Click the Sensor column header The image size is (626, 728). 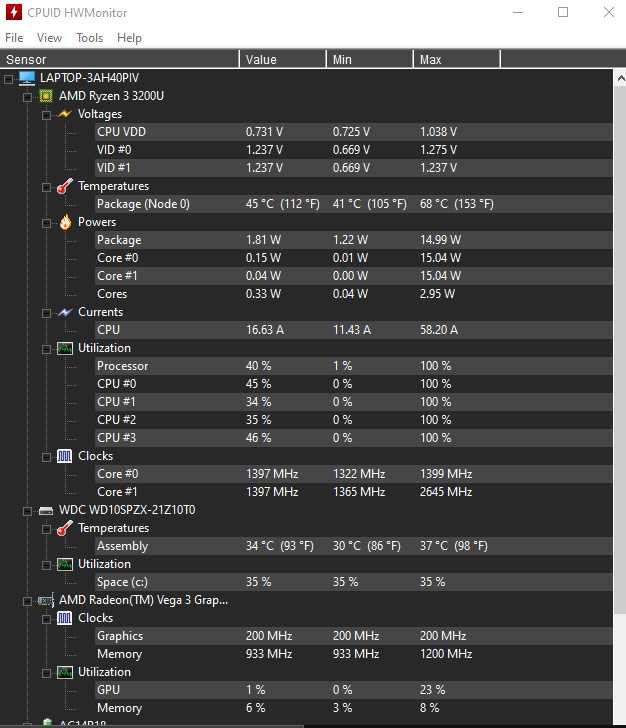(x=119, y=59)
